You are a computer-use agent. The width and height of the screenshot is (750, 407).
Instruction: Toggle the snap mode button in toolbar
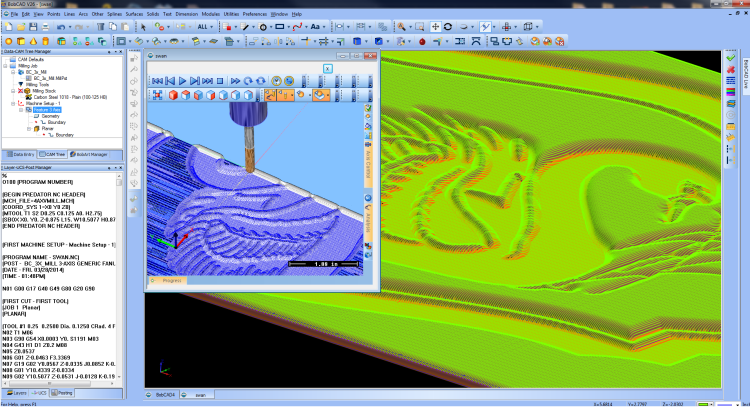tap(485, 27)
